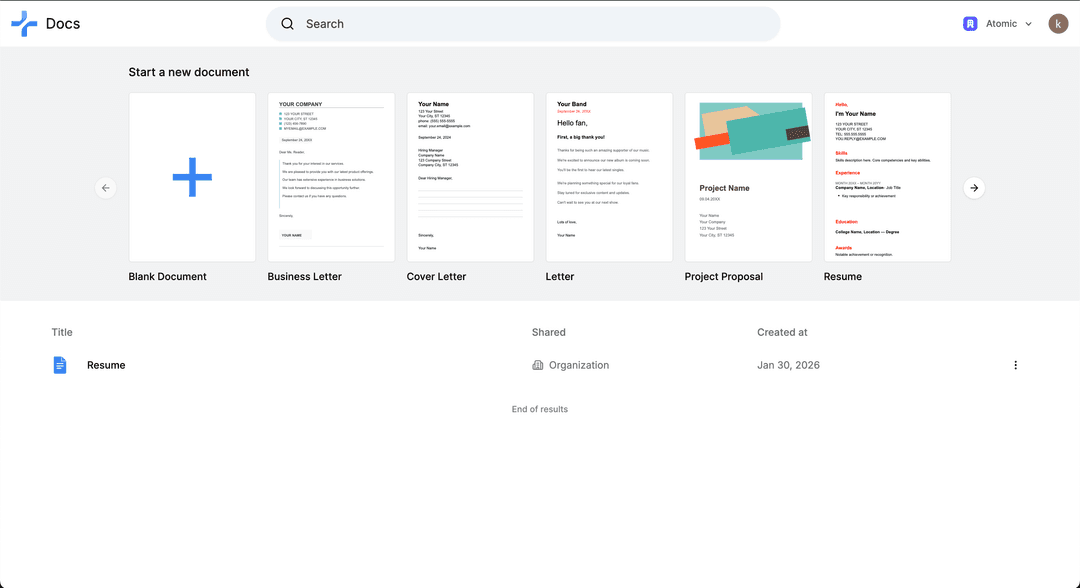This screenshot has height=588, width=1080.
Task: Click the Docs app name text
Action: pyautogui.click(x=63, y=24)
